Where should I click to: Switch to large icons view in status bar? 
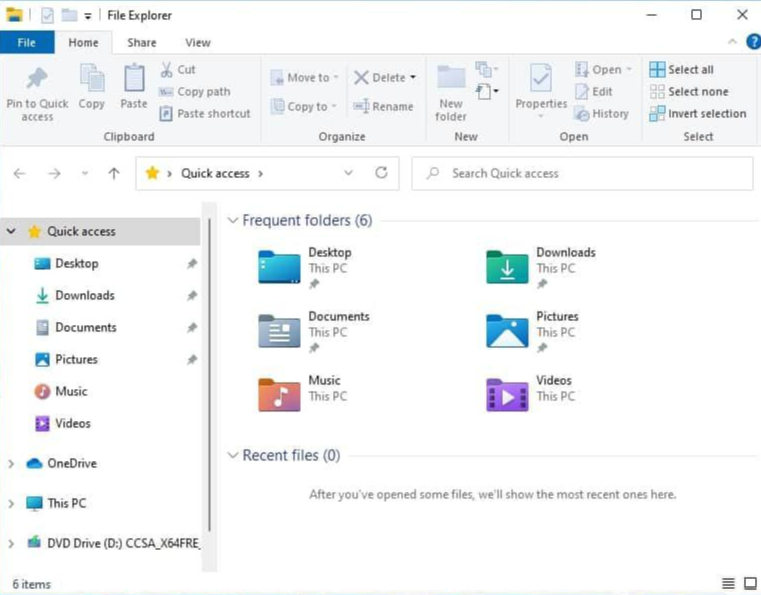coord(750,584)
